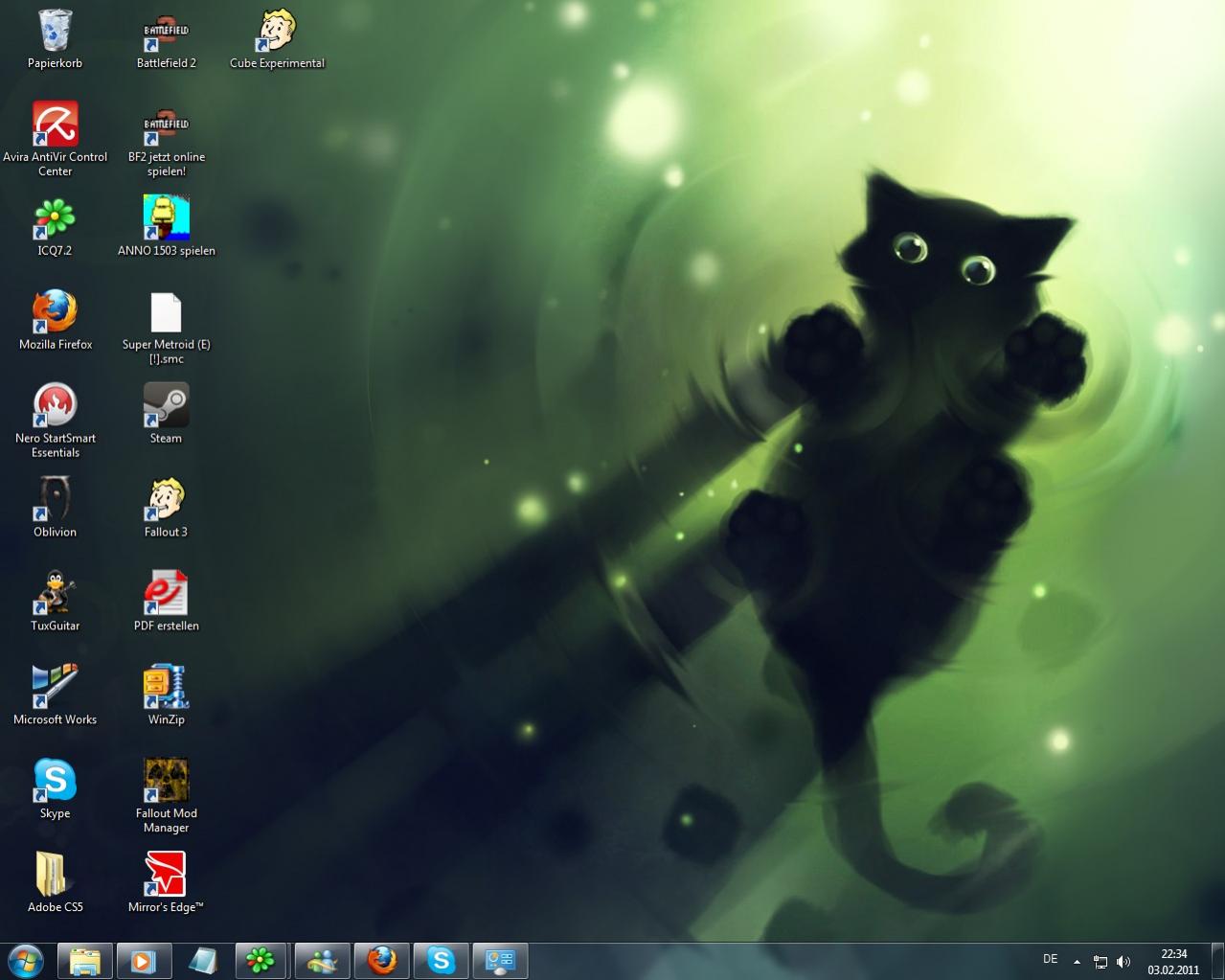Select the Mirror's Edge desktop shortcut
This screenshot has height=980, width=1225.
[x=166, y=883]
